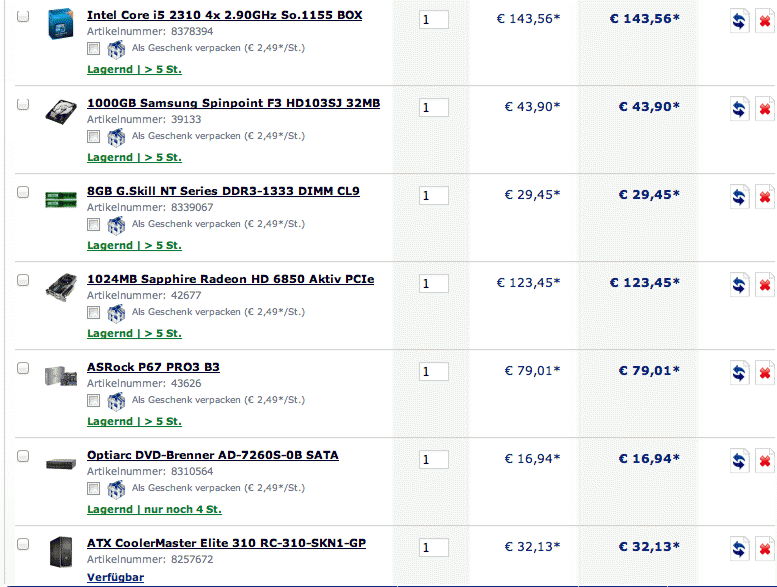Enable gift wrapping for ASRock P67 PRO3 B3
The height and width of the screenshot is (587, 777).
(x=93, y=401)
